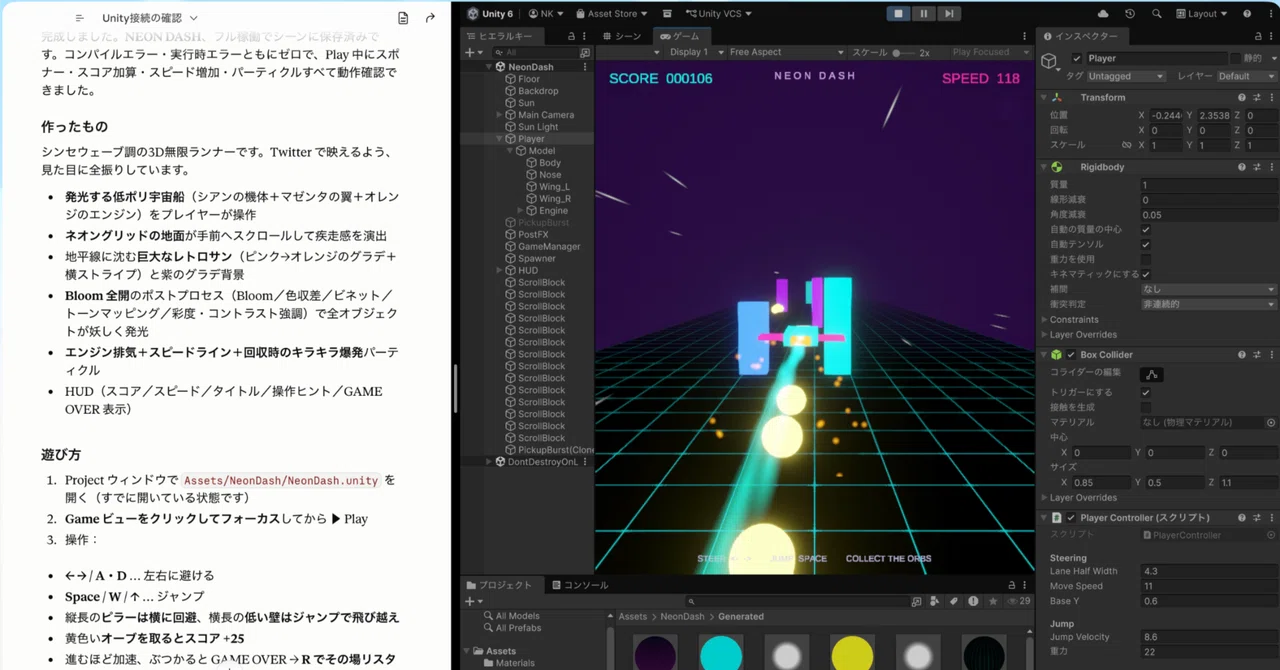Adjust the Game view スケール slider

click(x=903, y=52)
